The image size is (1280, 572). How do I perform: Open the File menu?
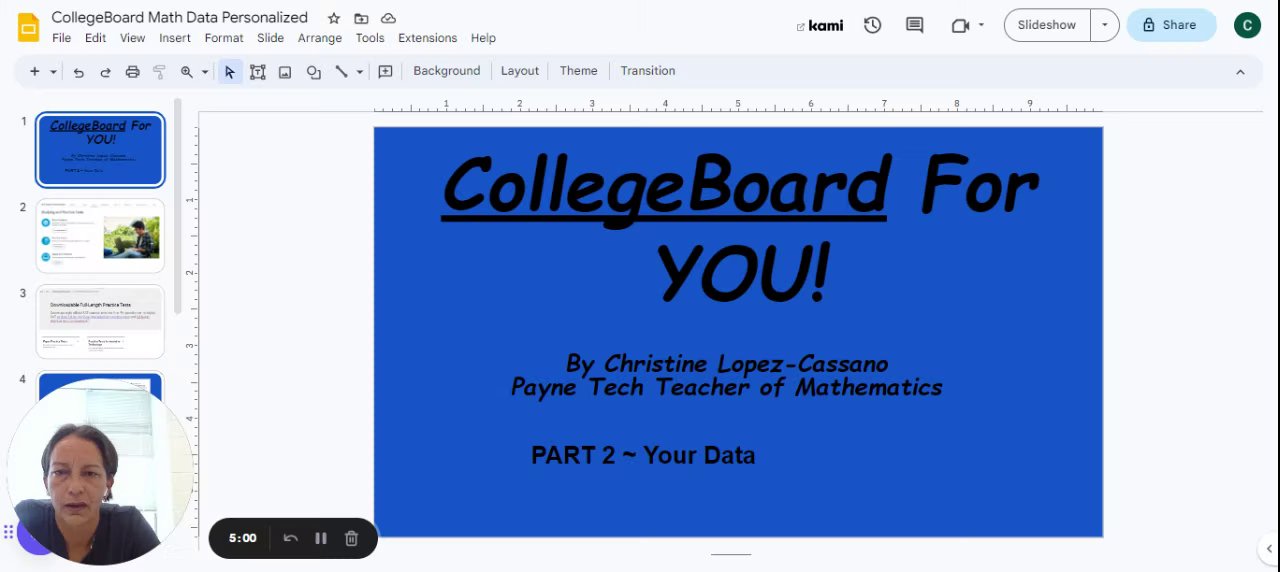click(62, 38)
